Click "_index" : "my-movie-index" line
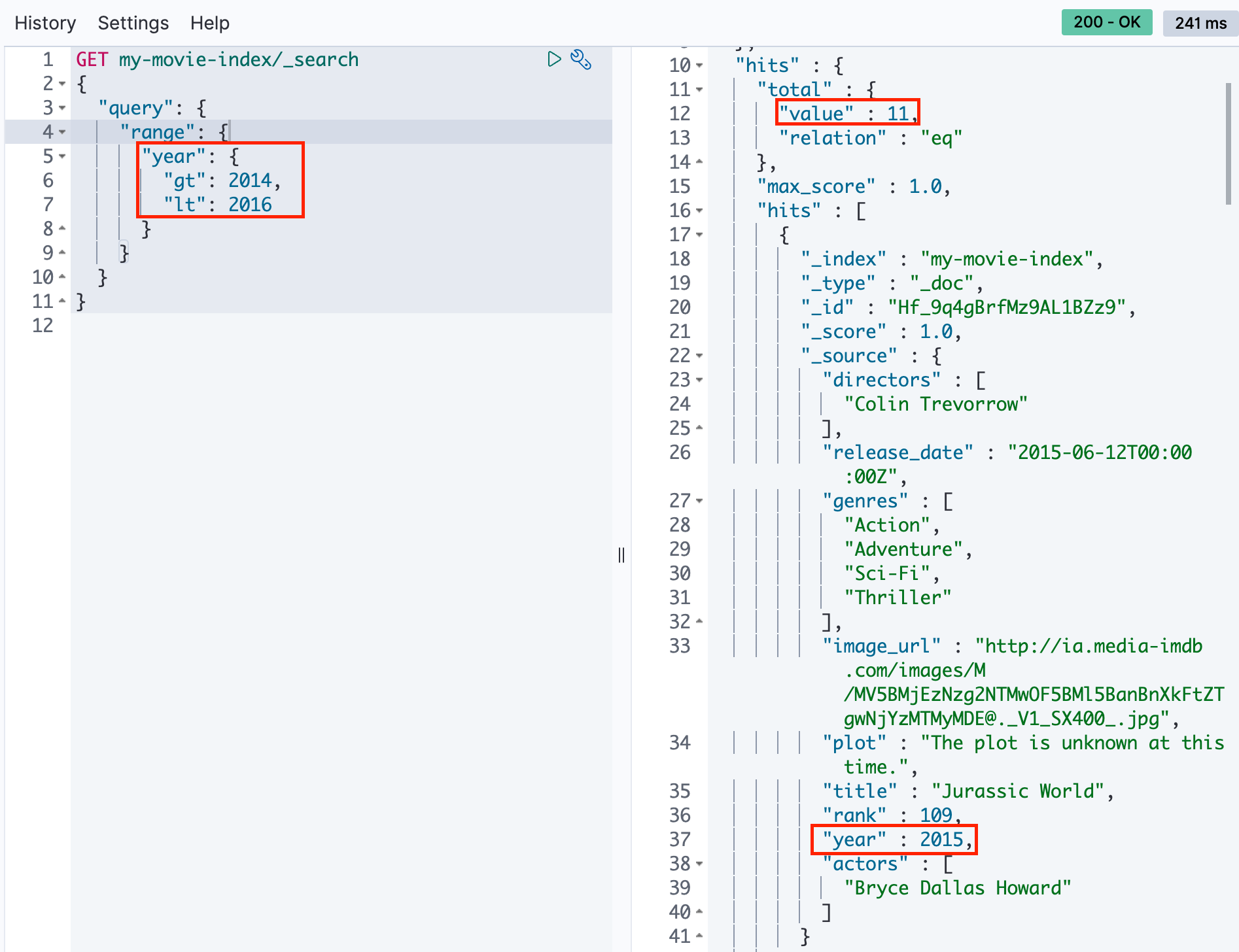 click(x=952, y=259)
